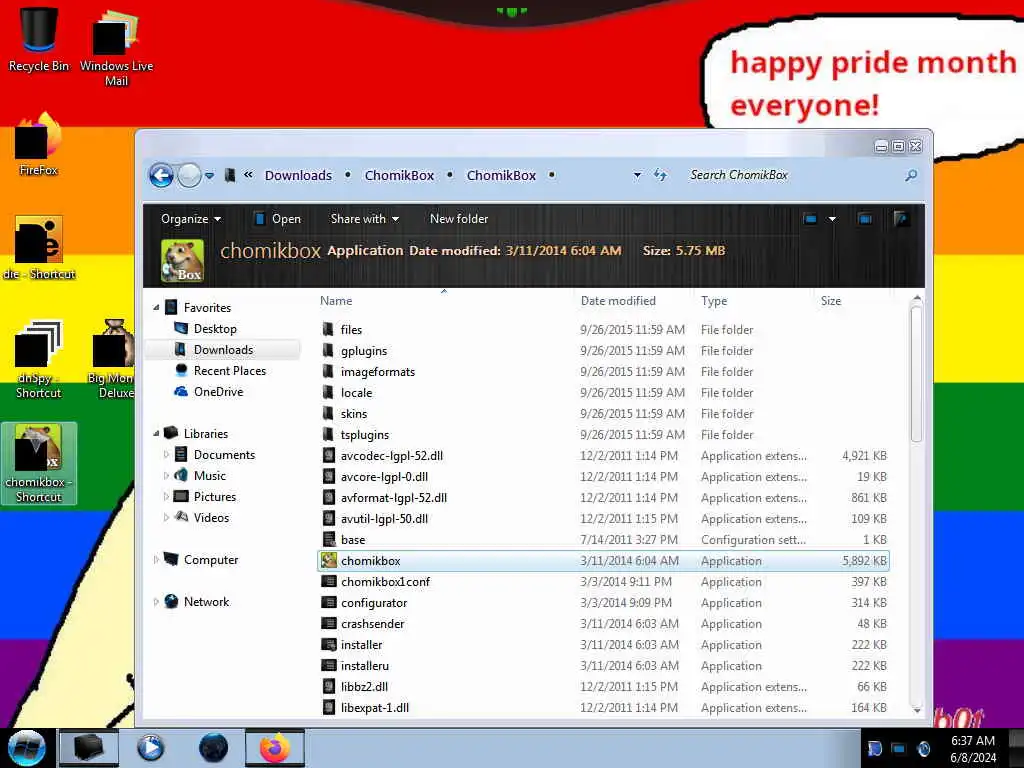The width and height of the screenshot is (1024, 768).
Task: Click the first ChomikBox breadcrumb segment
Action: [x=399, y=175]
